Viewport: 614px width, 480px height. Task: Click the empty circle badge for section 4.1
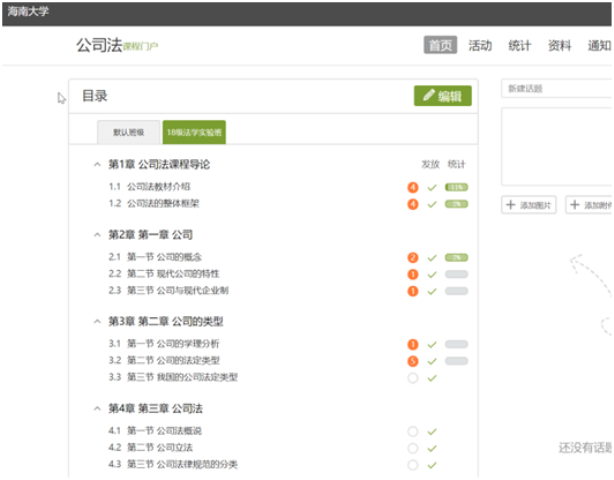pyautogui.click(x=412, y=431)
